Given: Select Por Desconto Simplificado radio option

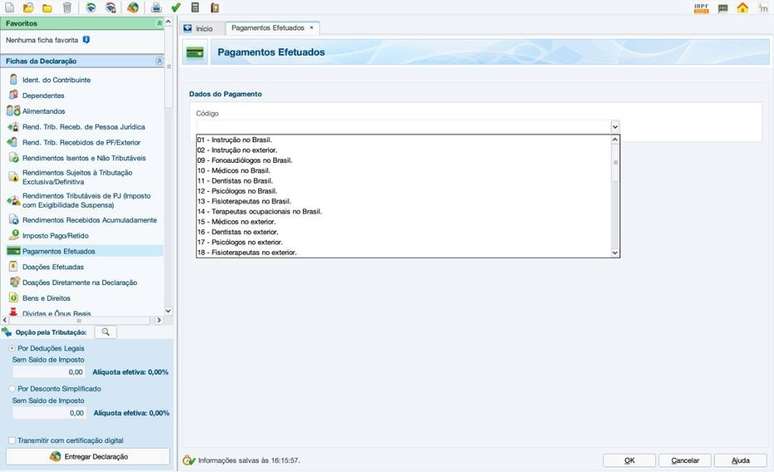Looking at the screenshot, I should pos(11,388).
